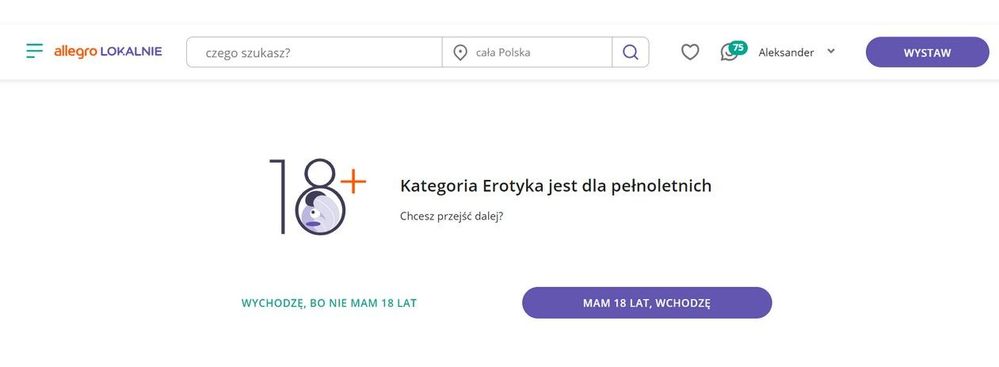This screenshot has height=367, width=999.
Task: Click the WYSTAW button
Action: [927, 52]
